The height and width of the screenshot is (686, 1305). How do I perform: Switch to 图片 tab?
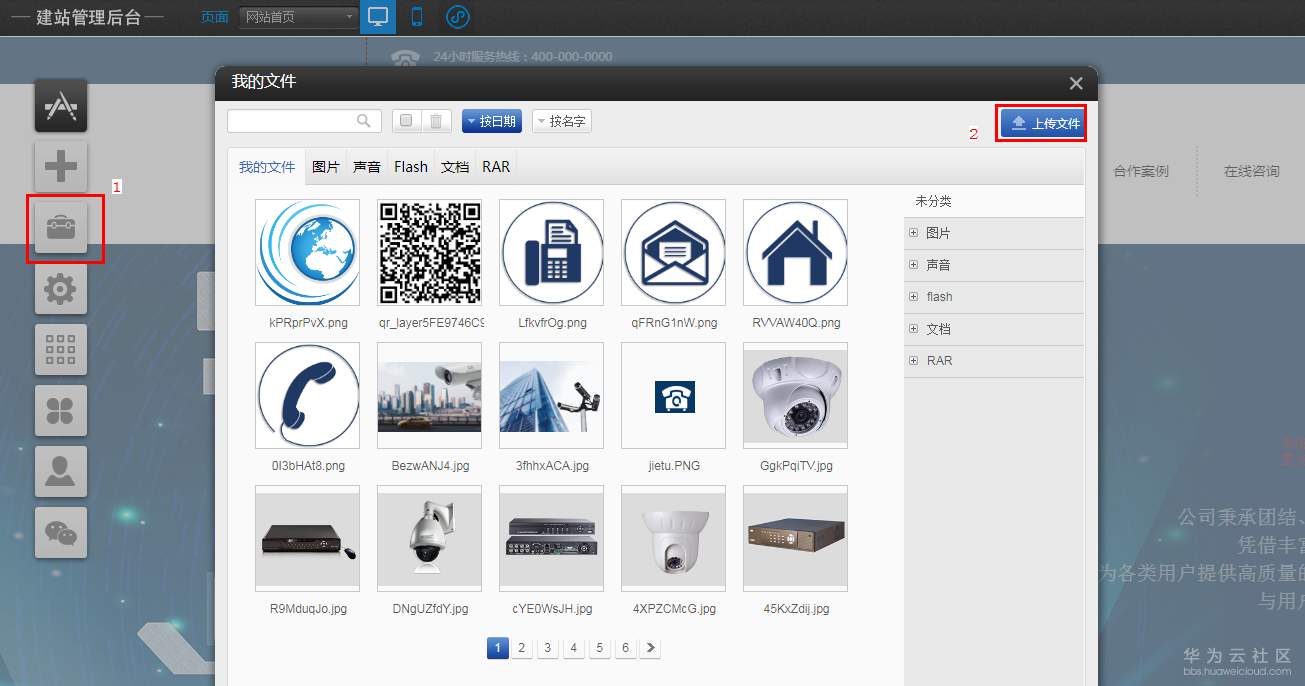click(x=326, y=167)
